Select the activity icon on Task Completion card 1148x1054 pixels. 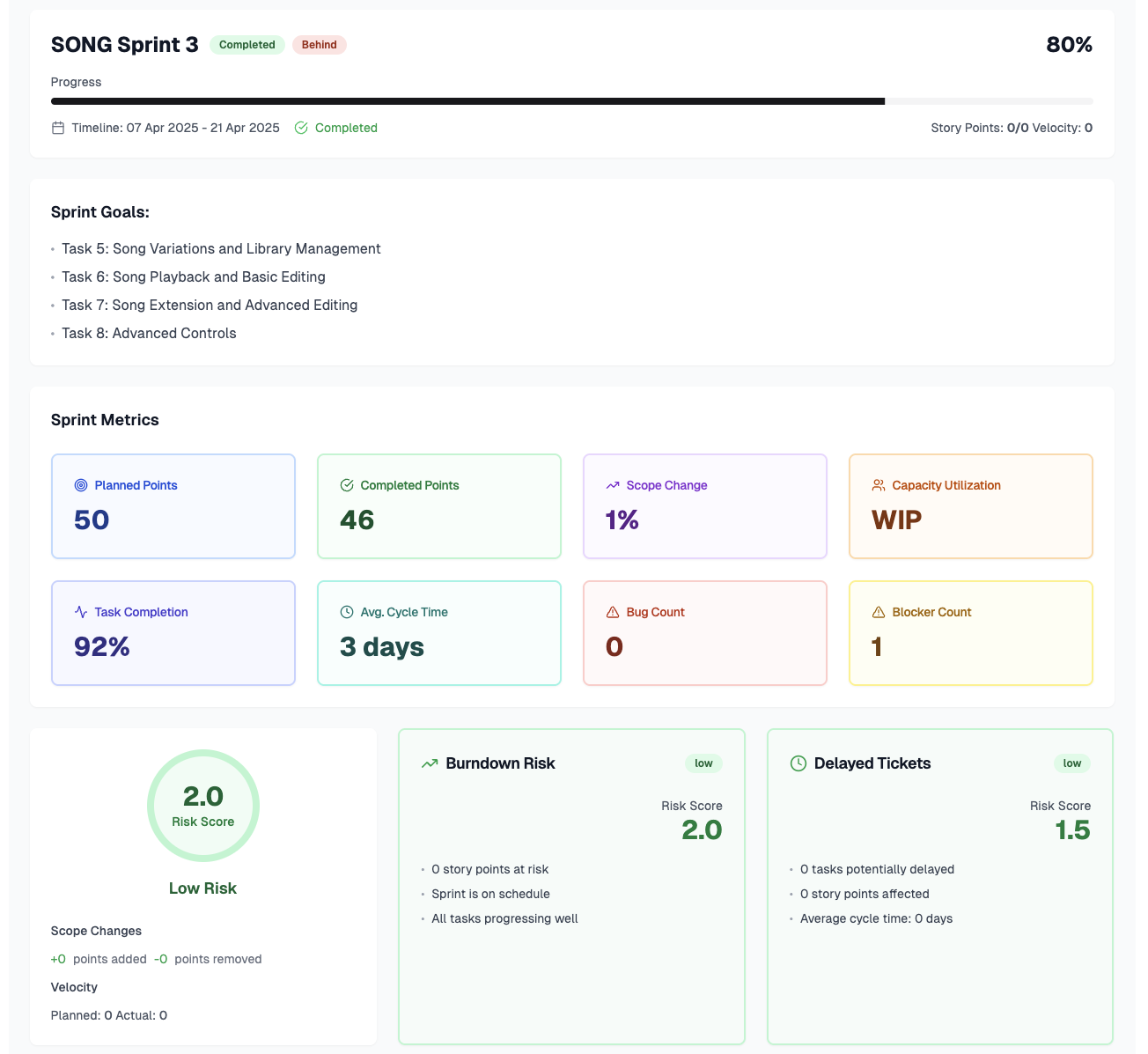tap(80, 611)
